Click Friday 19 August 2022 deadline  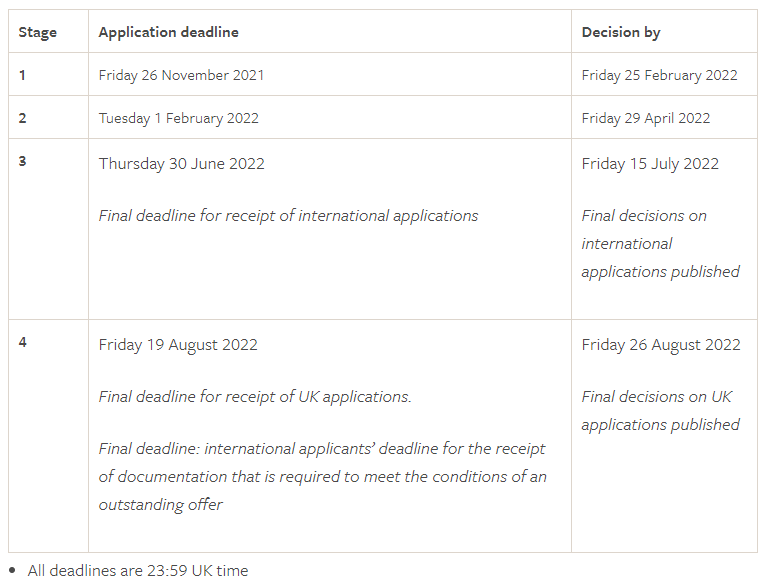[178, 345]
